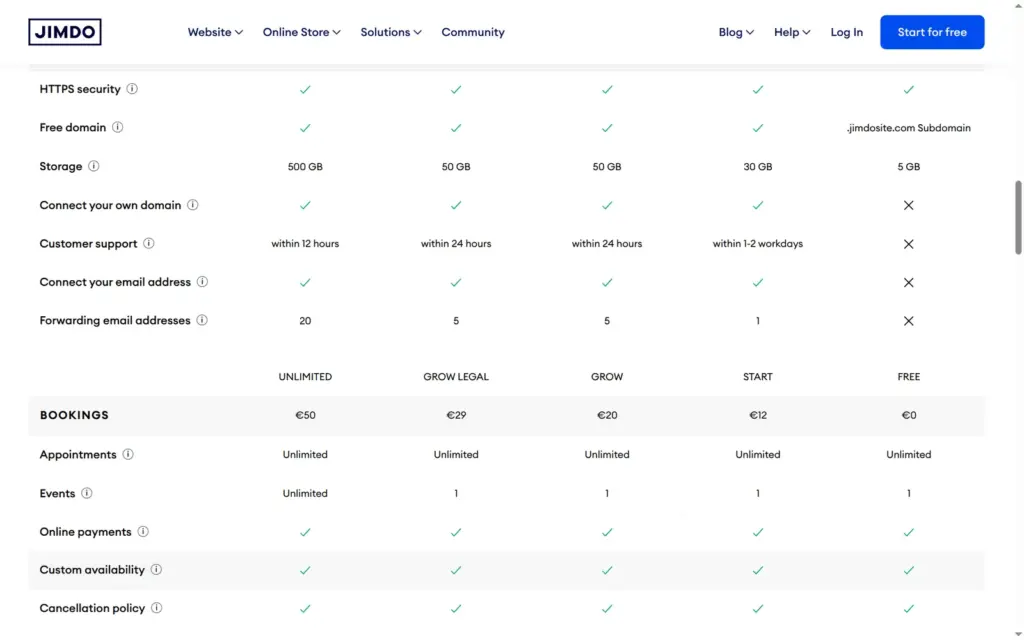Click the €0 price

point(908,415)
